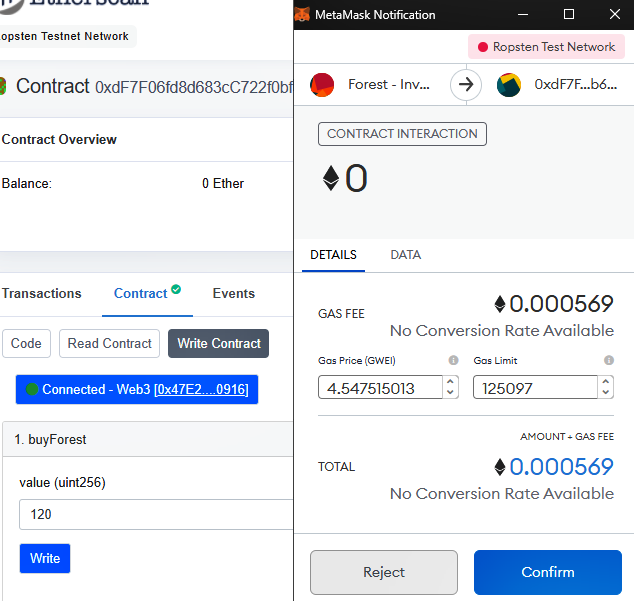Screen dimensions: 634x601
Task: Open the Events tab on Etherscan
Action: pyautogui.click(x=233, y=293)
